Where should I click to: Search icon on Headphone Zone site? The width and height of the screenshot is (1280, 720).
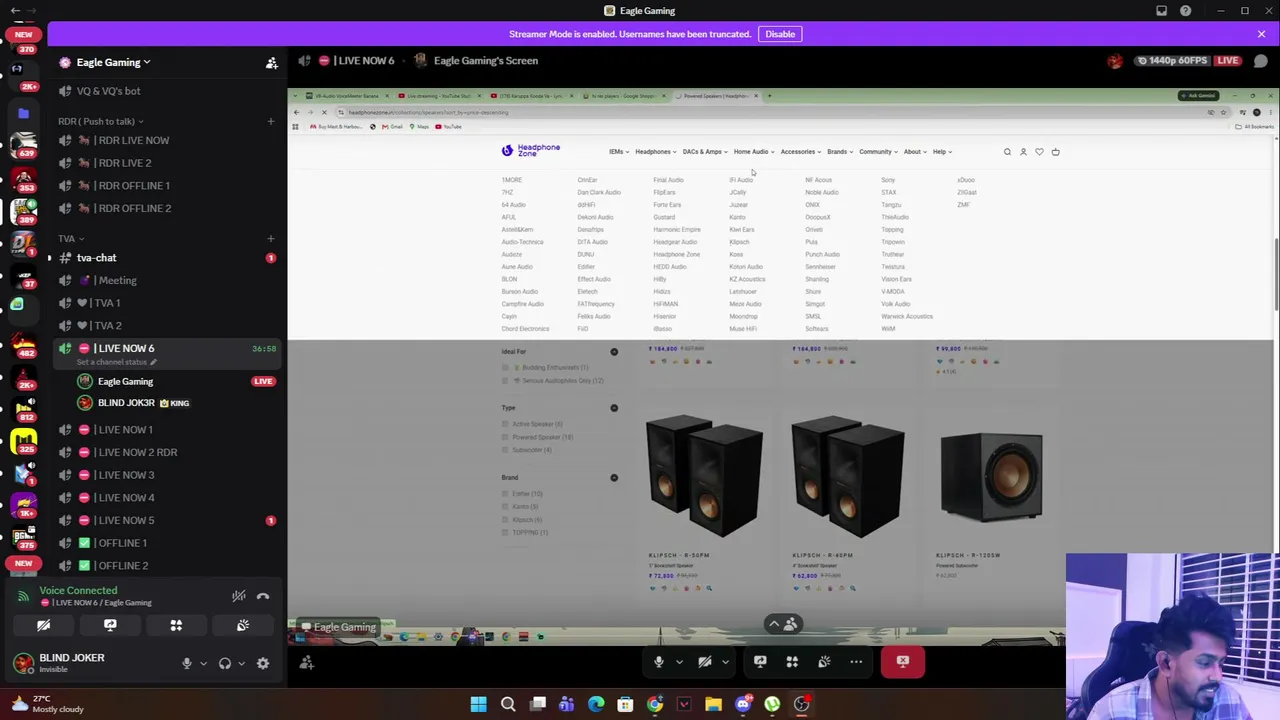(1007, 152)
